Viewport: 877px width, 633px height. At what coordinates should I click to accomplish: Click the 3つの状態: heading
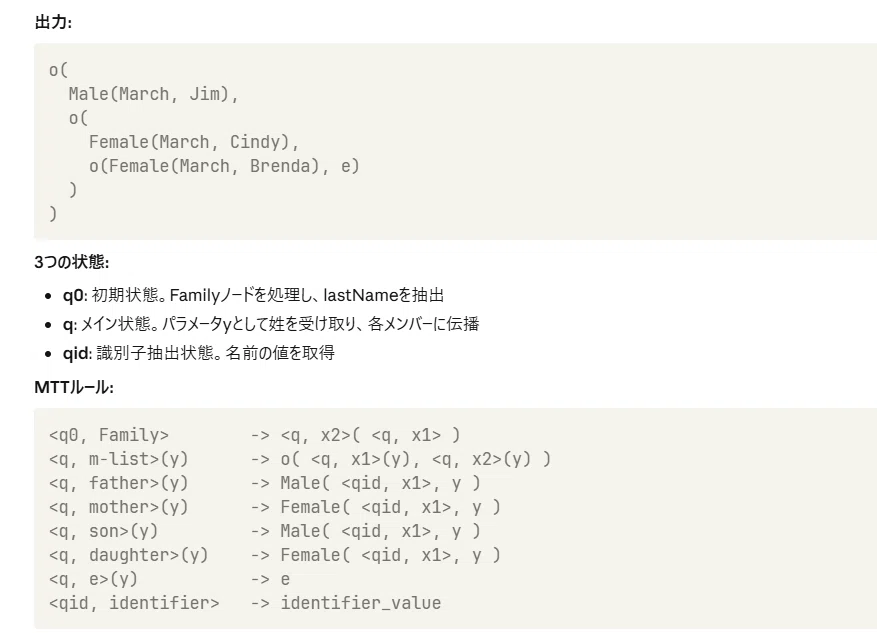point(72,262)
